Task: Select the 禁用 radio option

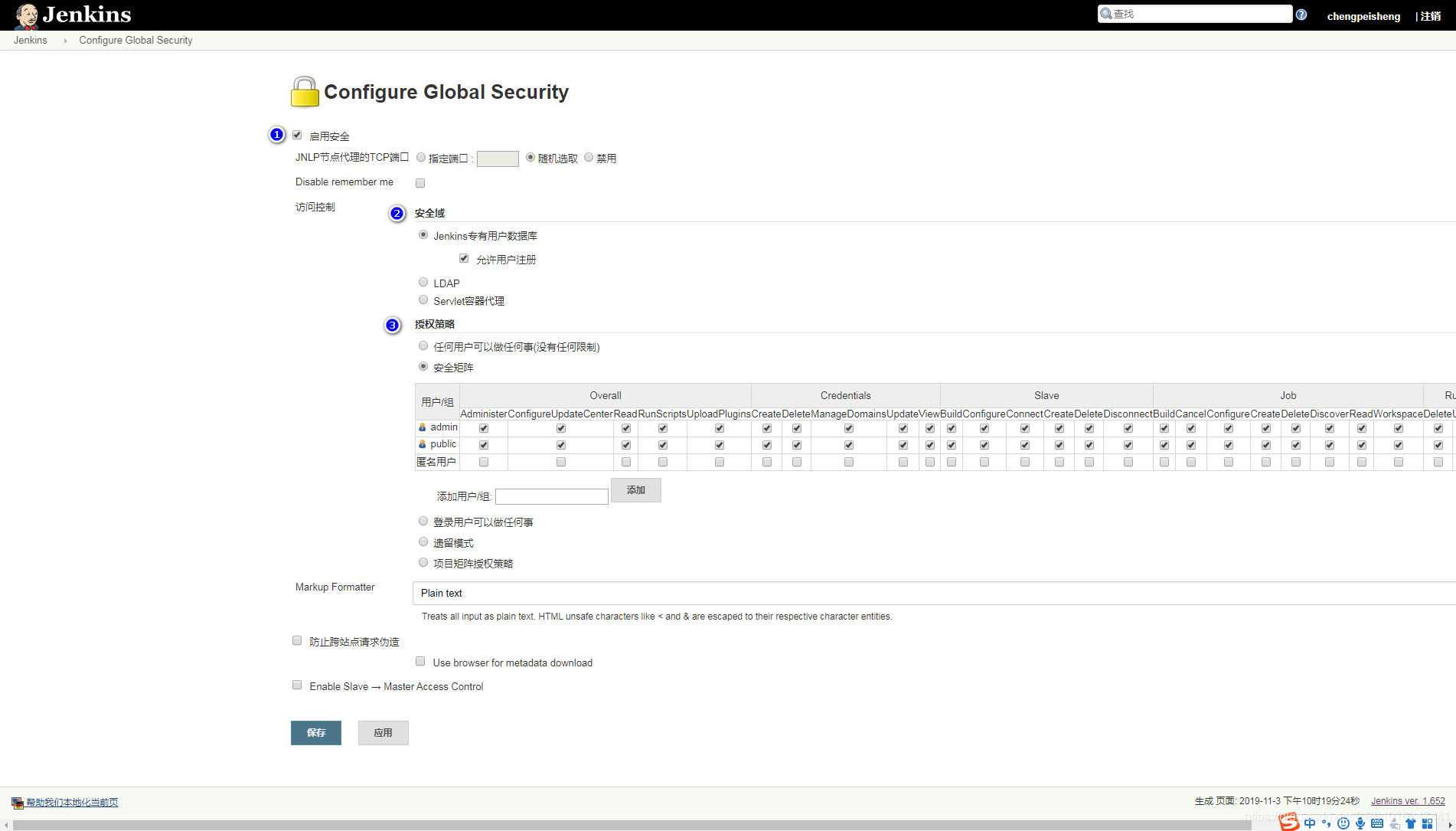Action: pos(589,157)
